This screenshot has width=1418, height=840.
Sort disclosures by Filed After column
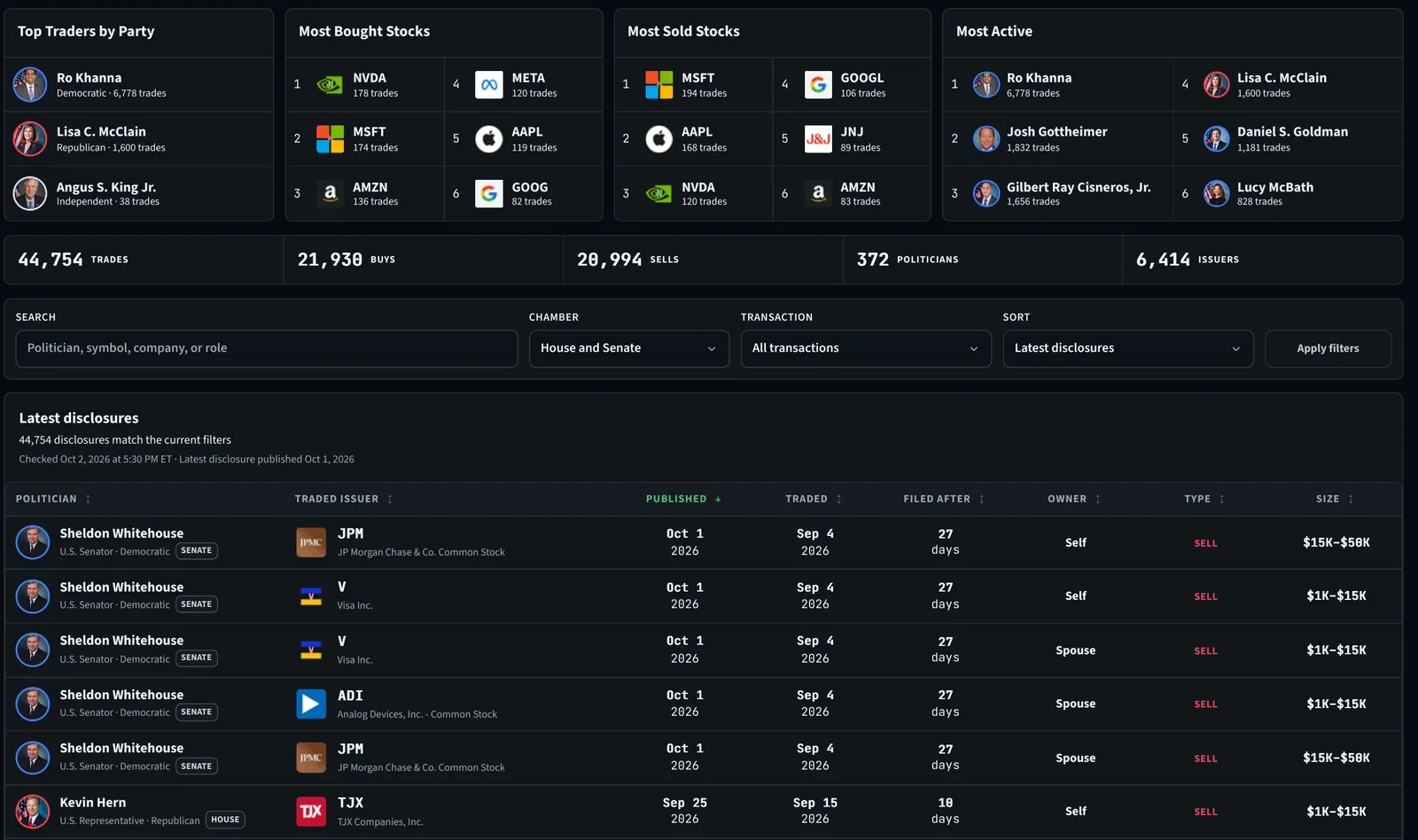pos(944,500)
